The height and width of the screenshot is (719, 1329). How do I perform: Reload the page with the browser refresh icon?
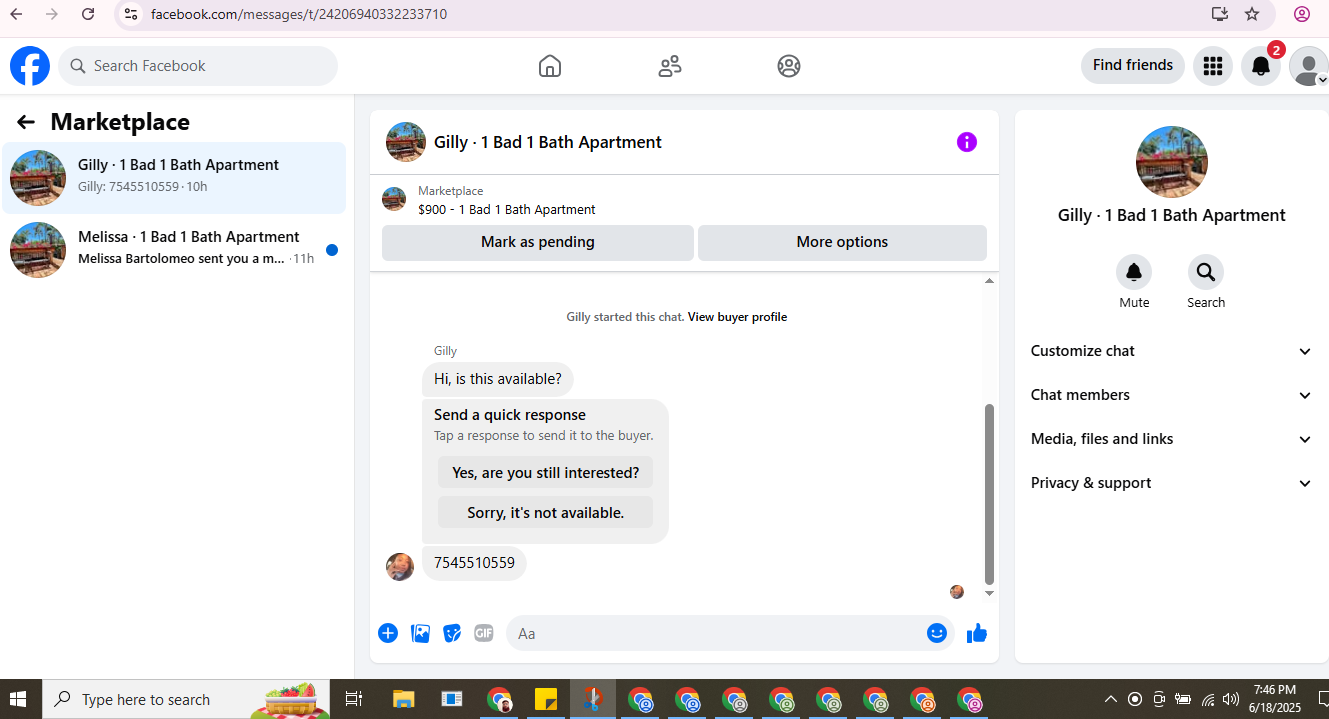pyautogui.click(x=88, y=14)
